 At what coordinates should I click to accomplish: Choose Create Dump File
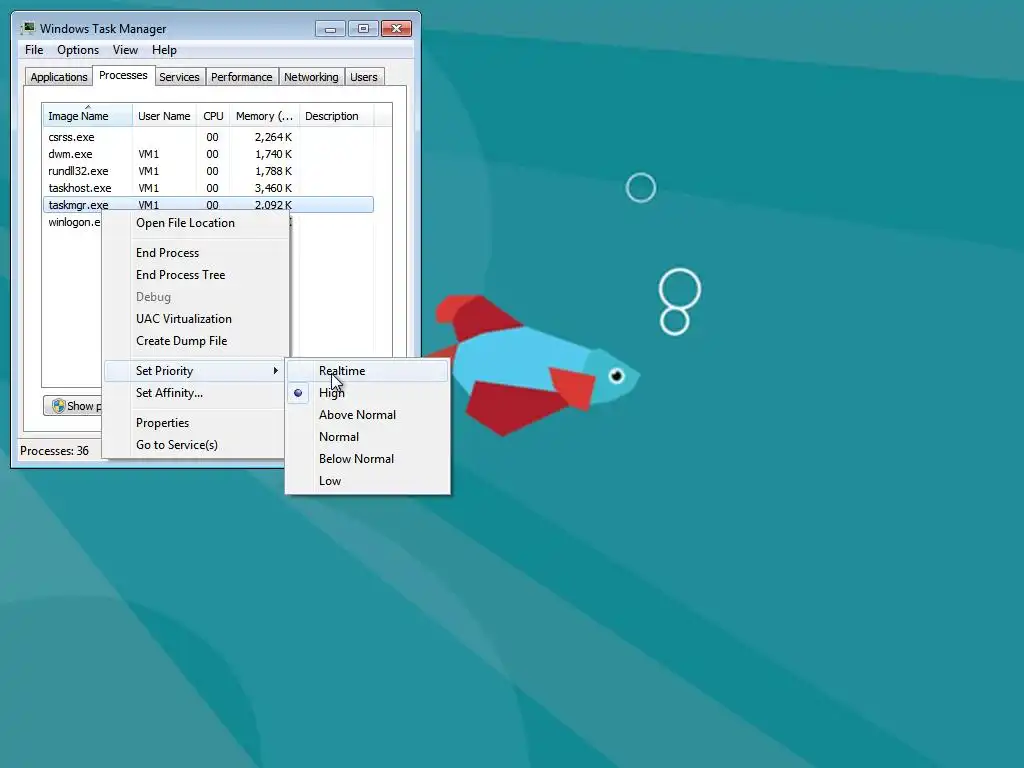click(x=195, y=341)
